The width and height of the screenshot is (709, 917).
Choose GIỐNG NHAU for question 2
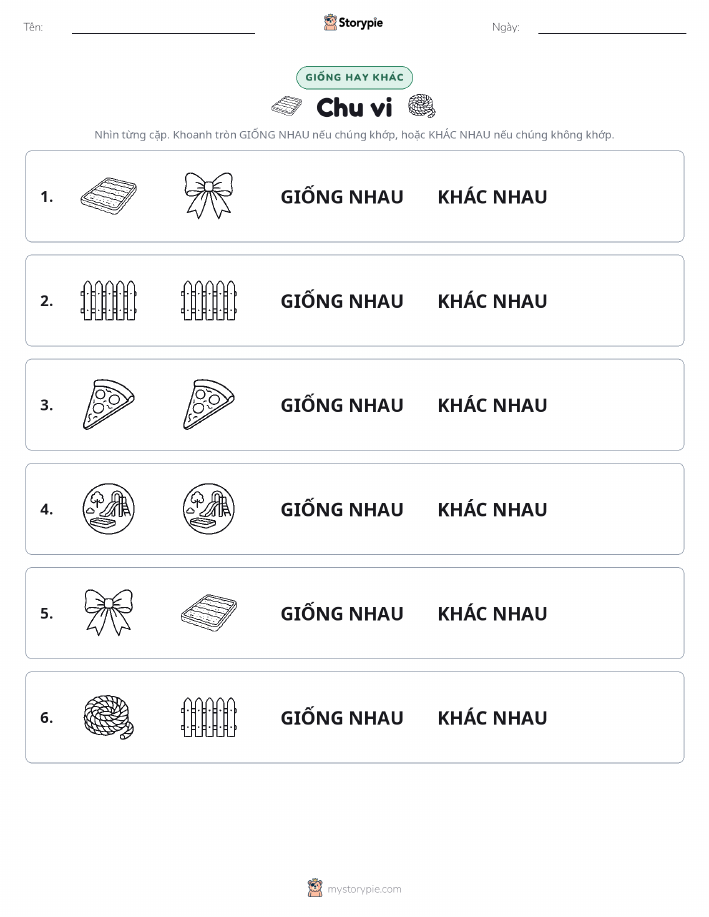click(x=342, y=300)
